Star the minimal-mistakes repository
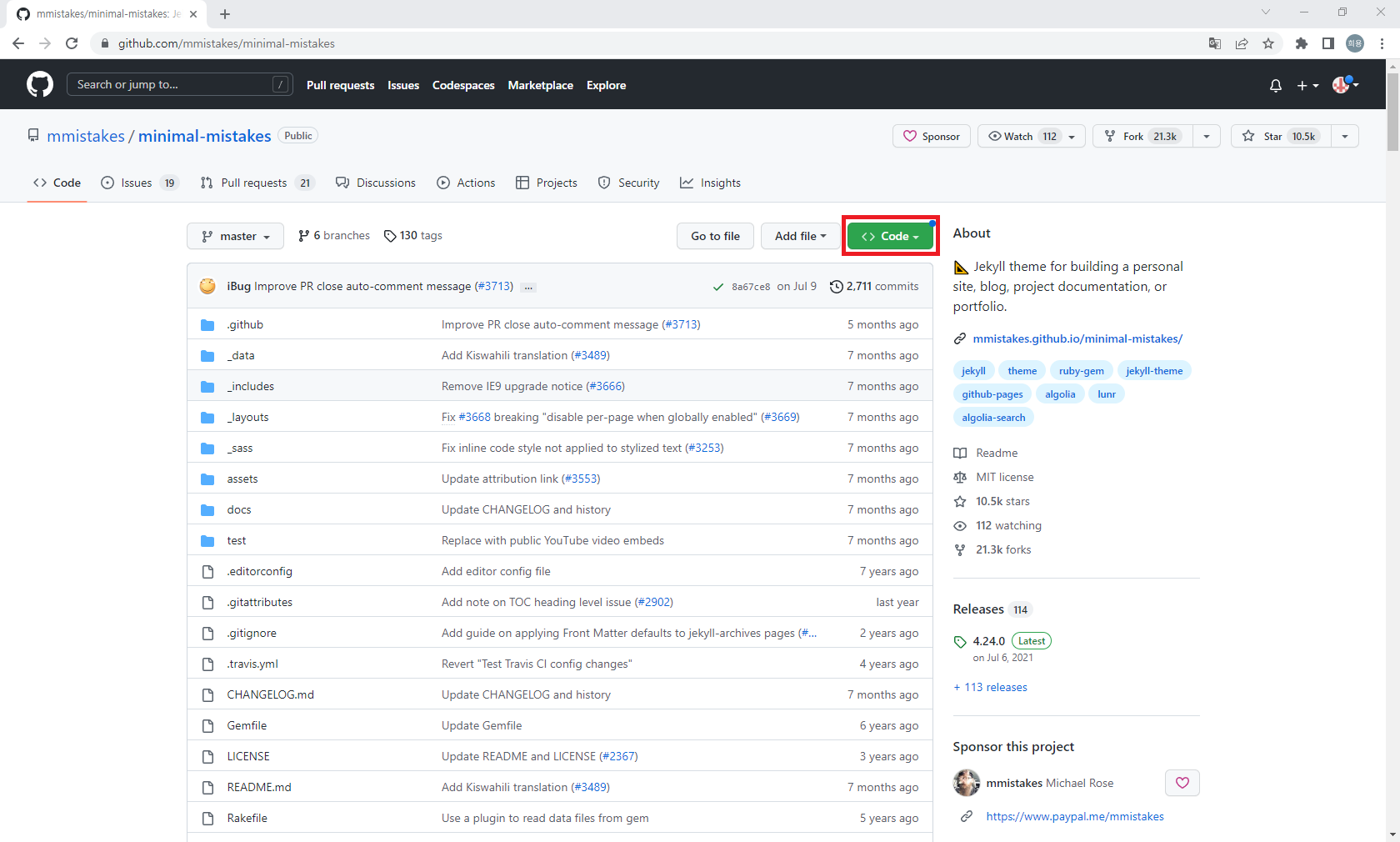Image resolution: width=1400 pixels, height=842 pixels. point(1281,136)
